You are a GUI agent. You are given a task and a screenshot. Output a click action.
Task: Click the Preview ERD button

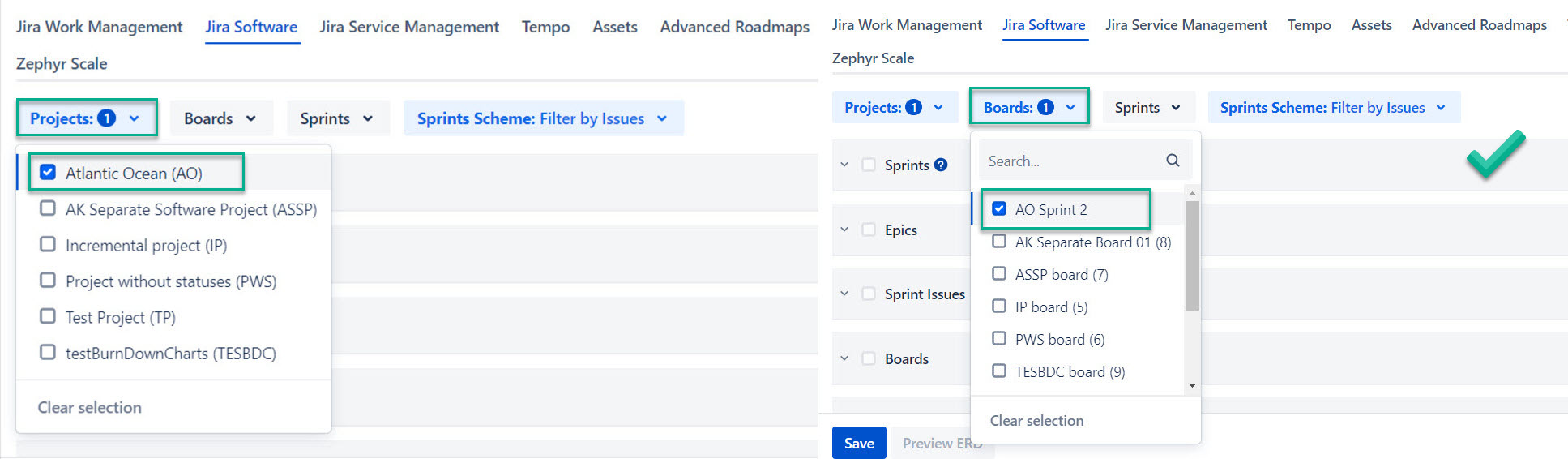pyautogui.click(x=942, y=443)
